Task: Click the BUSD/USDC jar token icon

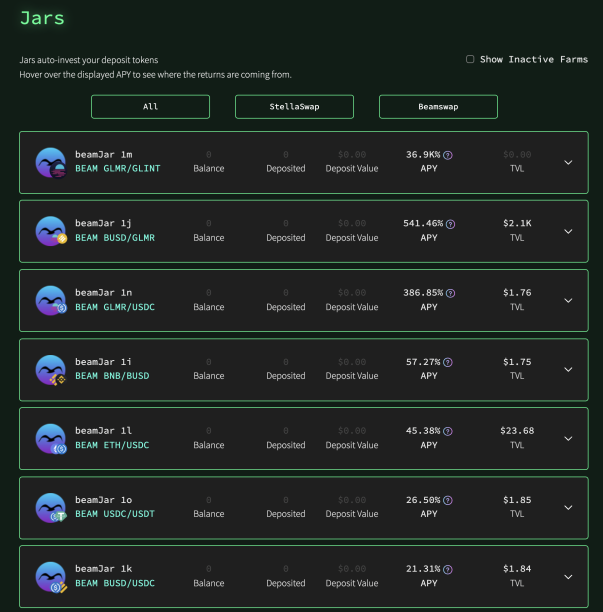Action: [51, 577]
